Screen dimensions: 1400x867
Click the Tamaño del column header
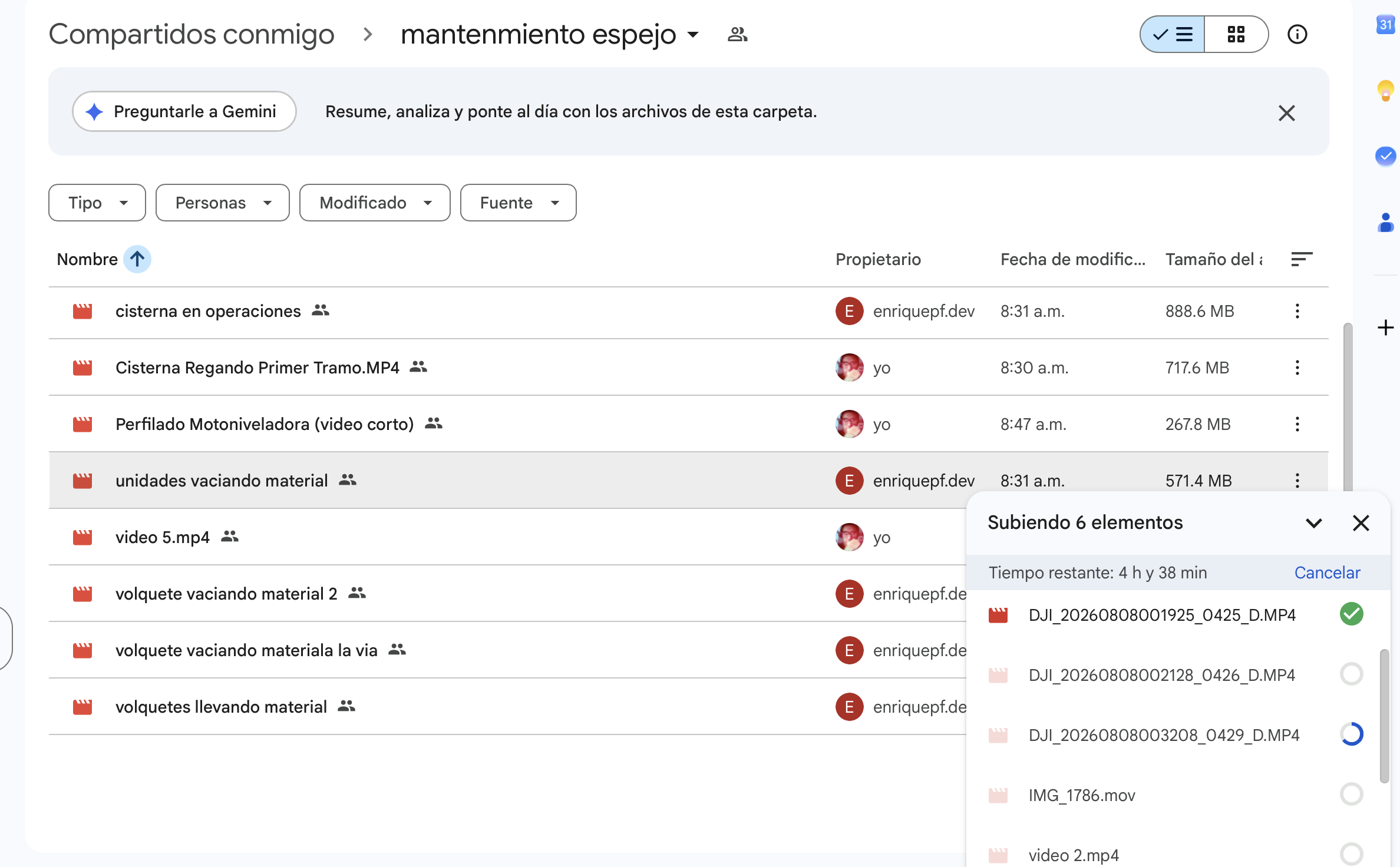1214,259
